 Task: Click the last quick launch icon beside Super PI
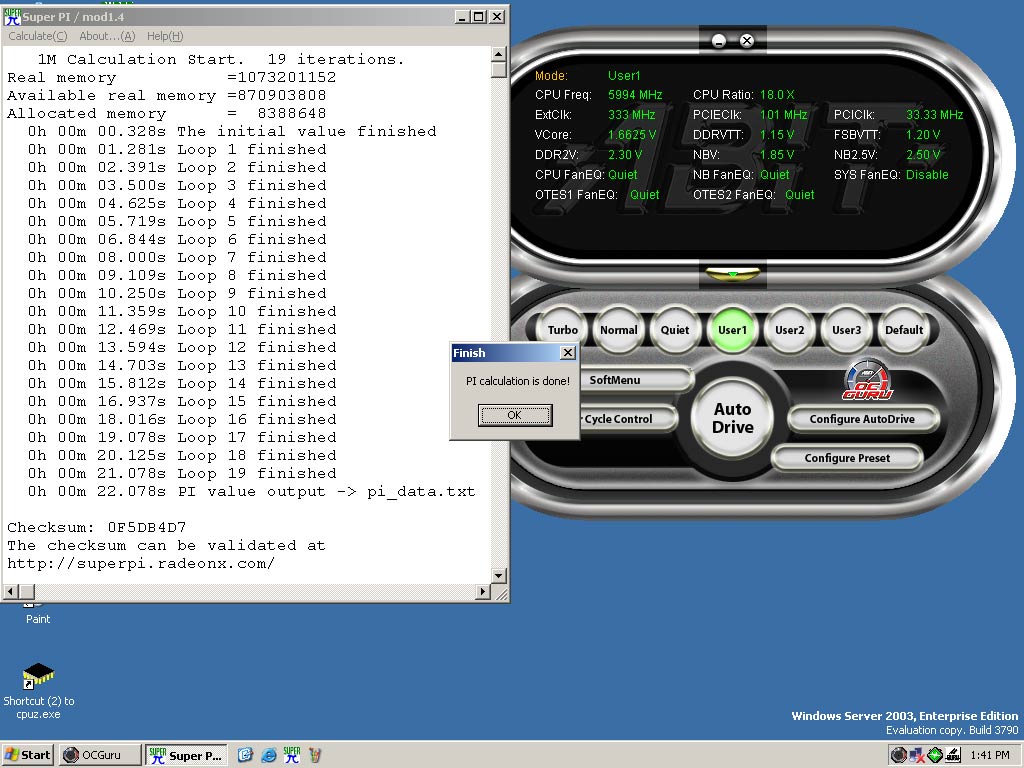coord(315,755)
